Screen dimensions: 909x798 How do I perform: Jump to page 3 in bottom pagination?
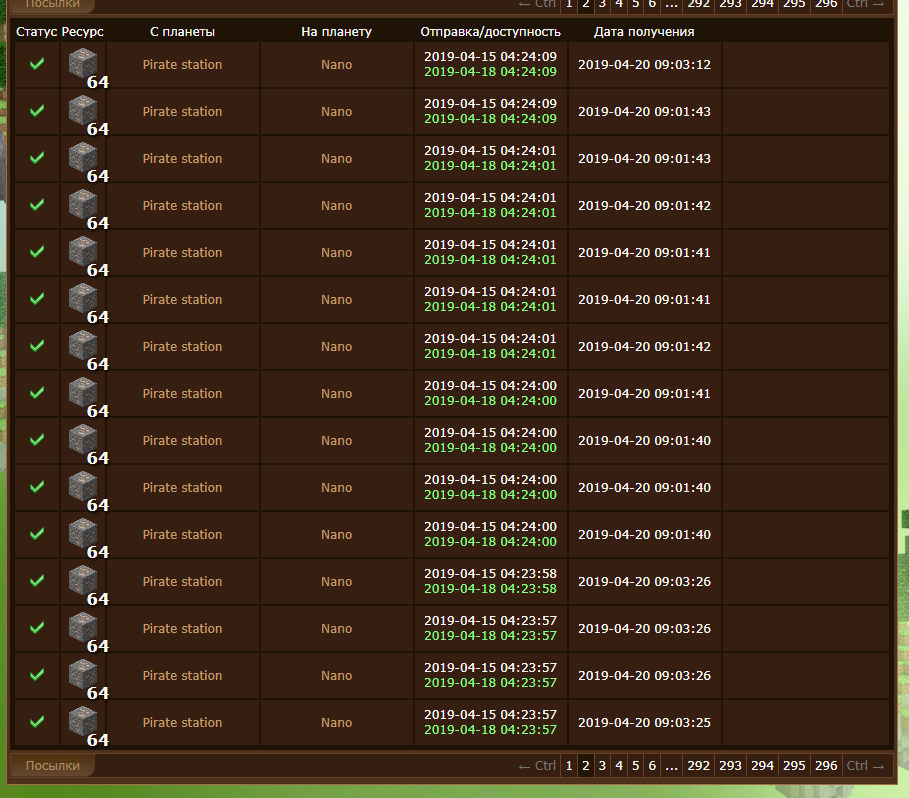(602, 766)
